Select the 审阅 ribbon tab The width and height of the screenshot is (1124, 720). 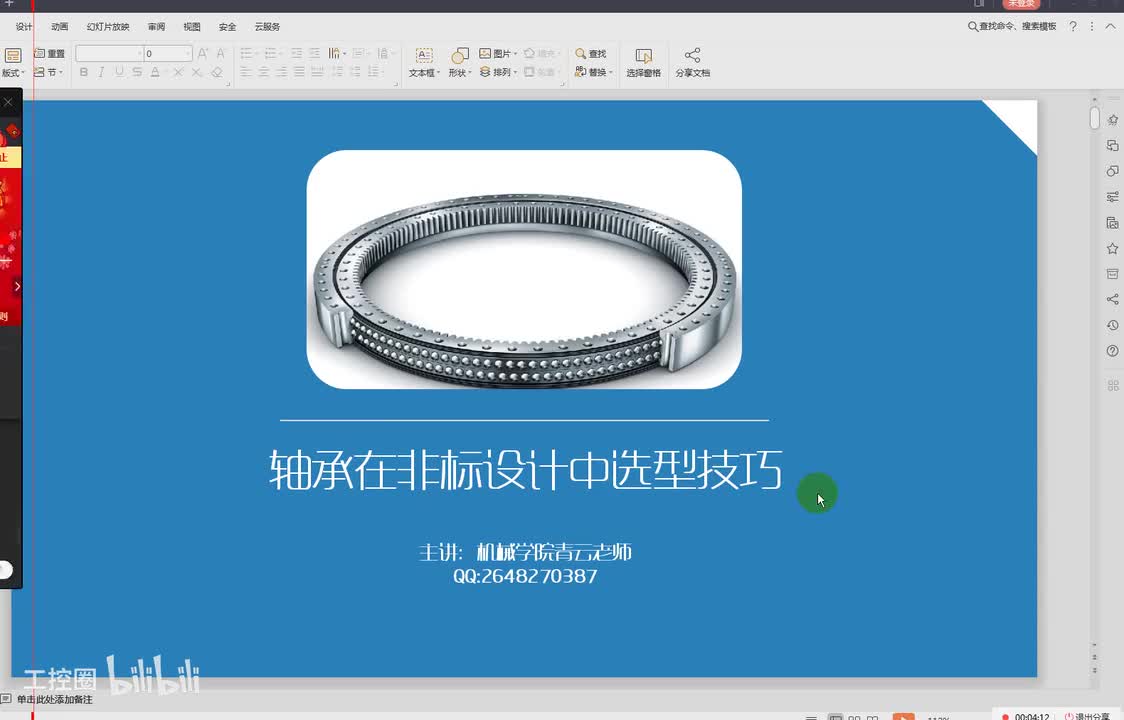coord(156,27)
